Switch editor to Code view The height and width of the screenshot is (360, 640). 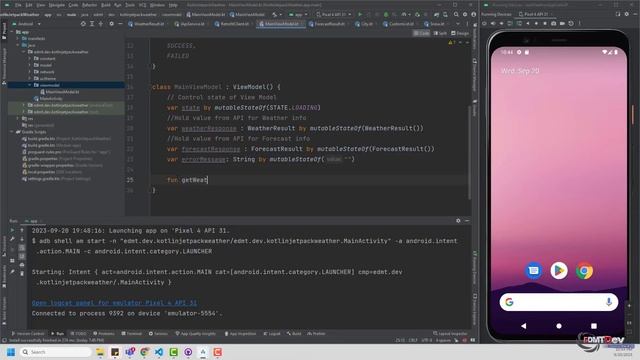[x=422, y=33]
